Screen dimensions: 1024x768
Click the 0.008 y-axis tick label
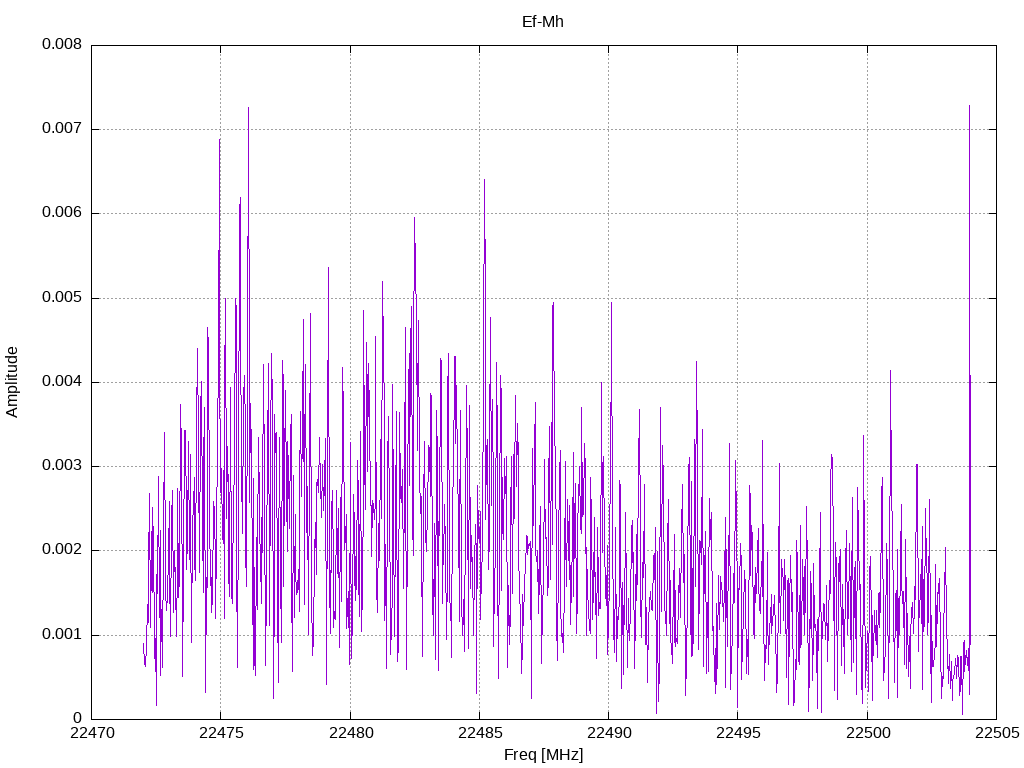(61, 45)
